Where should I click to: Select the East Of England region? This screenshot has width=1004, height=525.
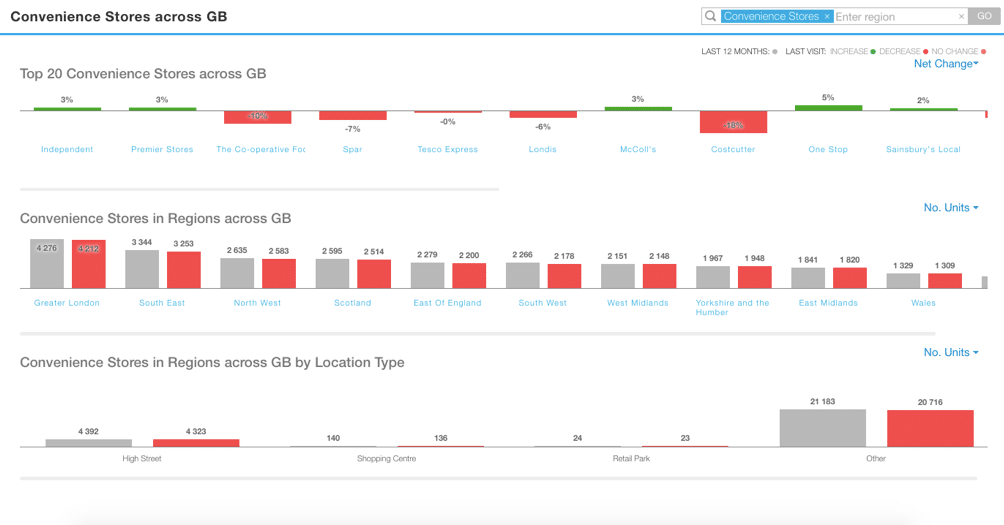coord(448,303)
